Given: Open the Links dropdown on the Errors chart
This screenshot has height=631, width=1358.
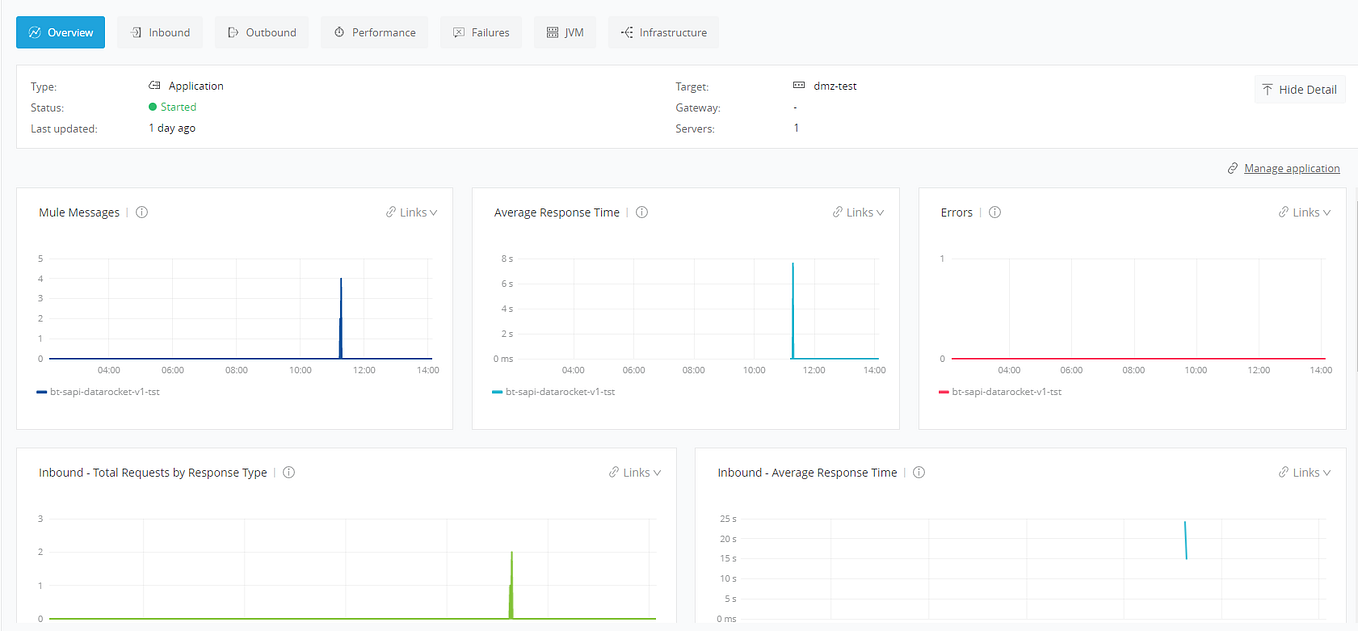Looking at the screenshot, I should click(x=1303, y=211).
